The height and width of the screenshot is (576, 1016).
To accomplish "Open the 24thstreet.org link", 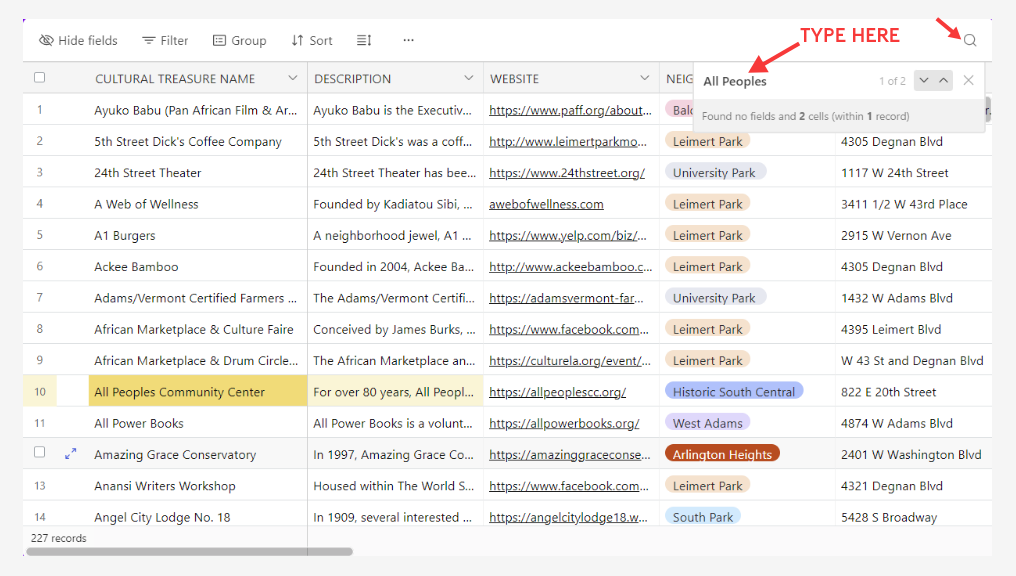I will point(567,173).
